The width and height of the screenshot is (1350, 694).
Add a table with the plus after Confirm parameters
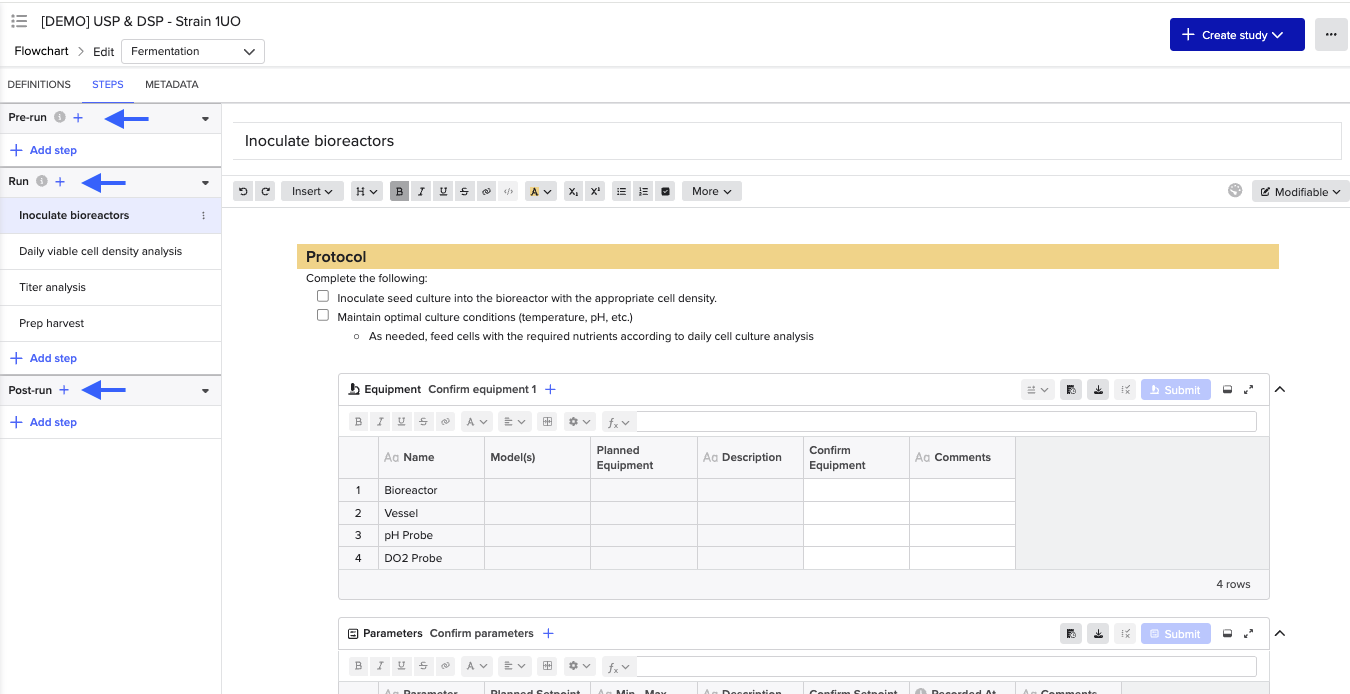pos(548,633)
